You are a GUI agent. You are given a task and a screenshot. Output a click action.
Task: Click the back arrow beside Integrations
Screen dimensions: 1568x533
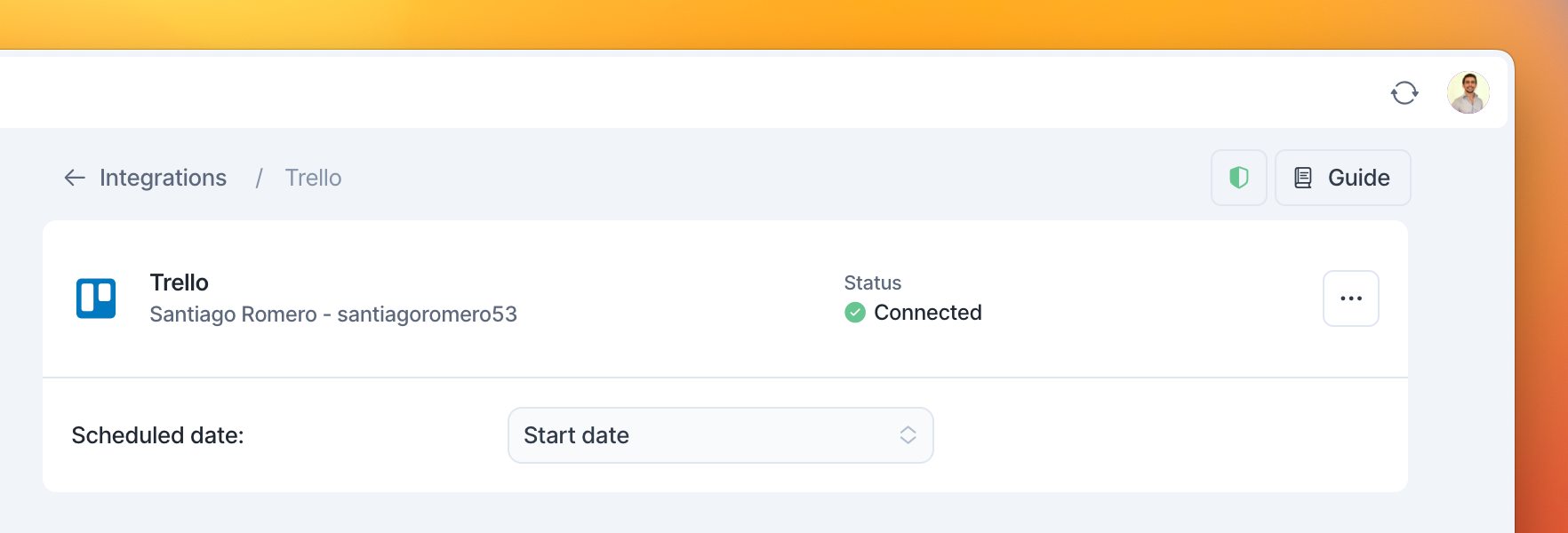[75, 178]
